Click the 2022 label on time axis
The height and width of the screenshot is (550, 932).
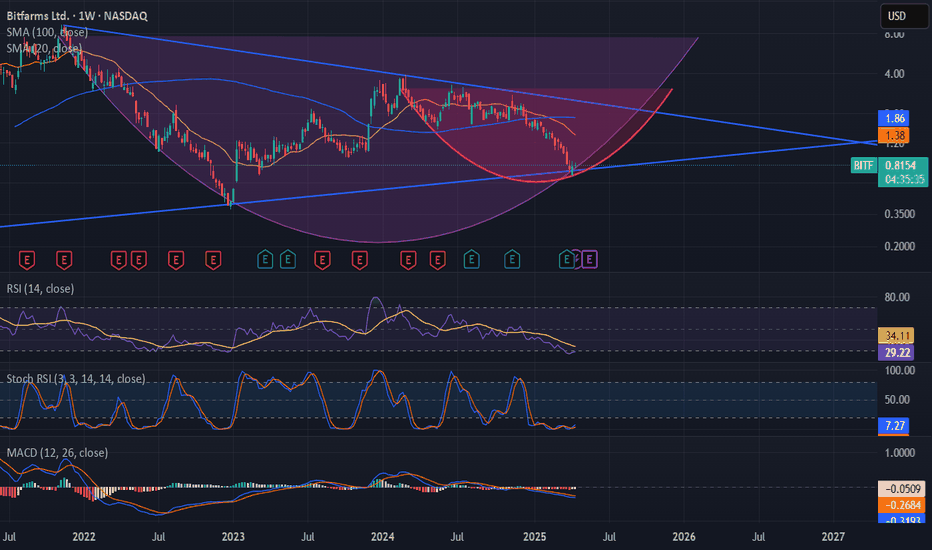(x=84, y=537)
